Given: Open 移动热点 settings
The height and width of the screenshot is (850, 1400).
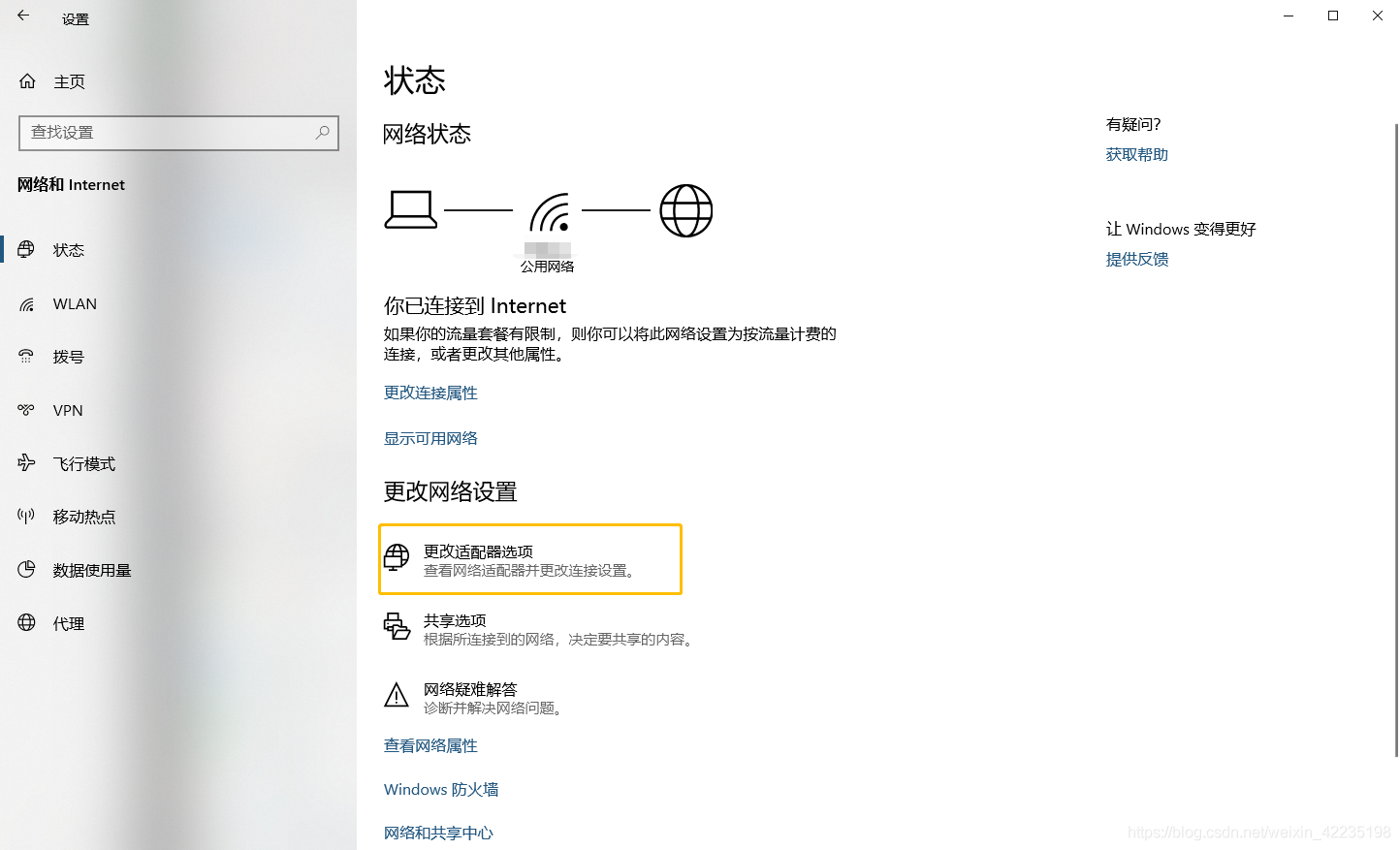Looking at the screenshot, I should (x=83, y=516).
